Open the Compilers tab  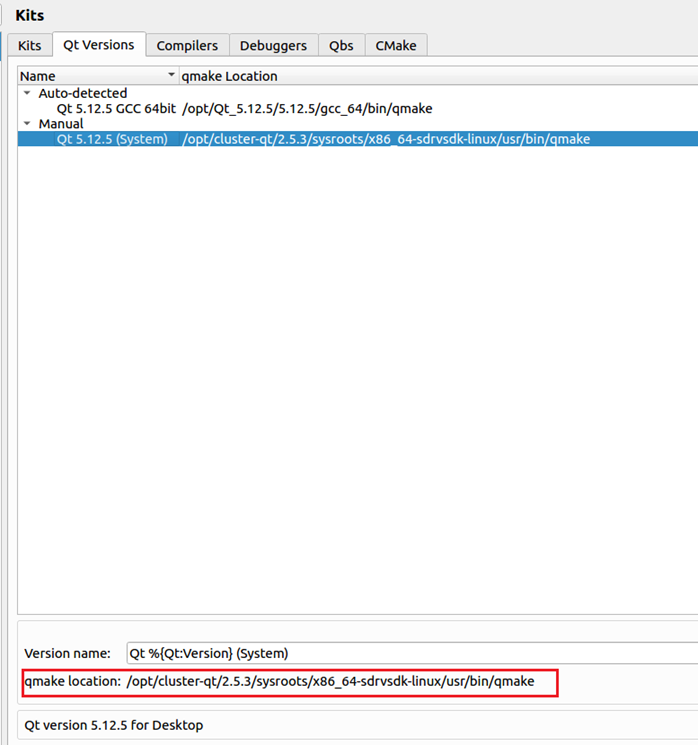coord(187,46)
